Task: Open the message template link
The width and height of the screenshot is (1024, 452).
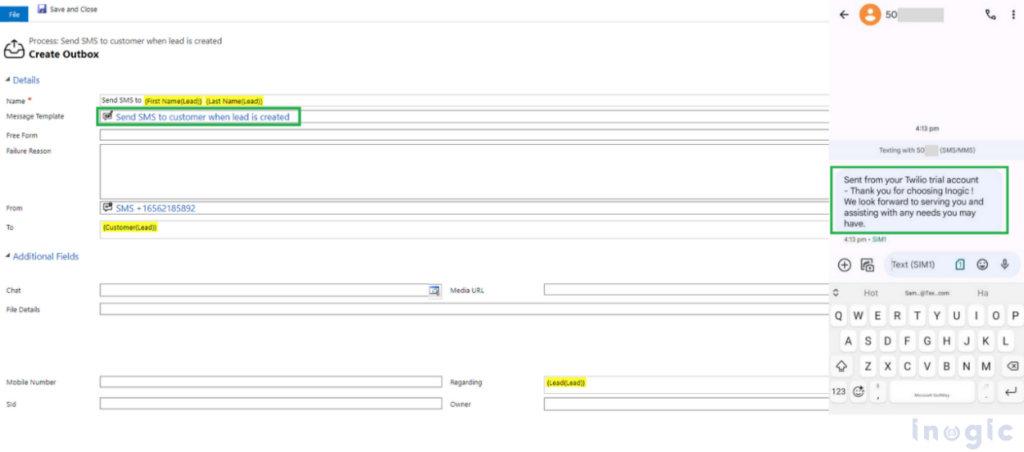Action: (x=202, y=118)
